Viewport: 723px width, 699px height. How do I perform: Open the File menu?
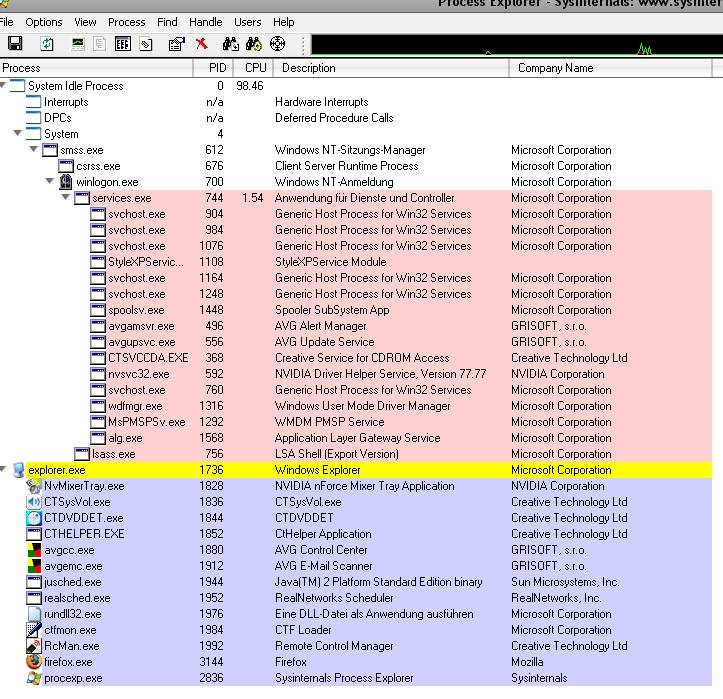6,22
